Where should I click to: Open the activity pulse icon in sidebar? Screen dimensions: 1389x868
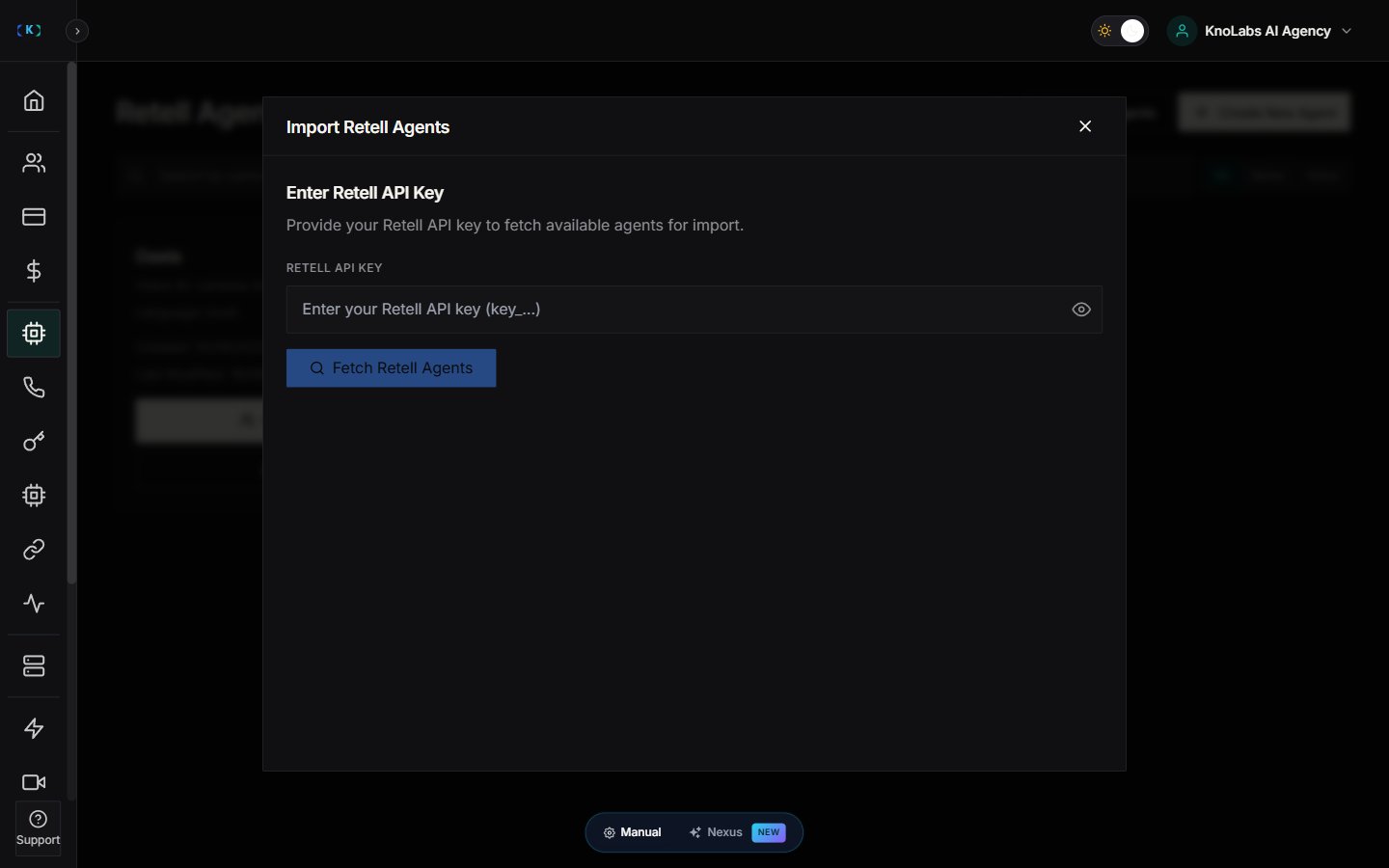[x=34, y=604]
